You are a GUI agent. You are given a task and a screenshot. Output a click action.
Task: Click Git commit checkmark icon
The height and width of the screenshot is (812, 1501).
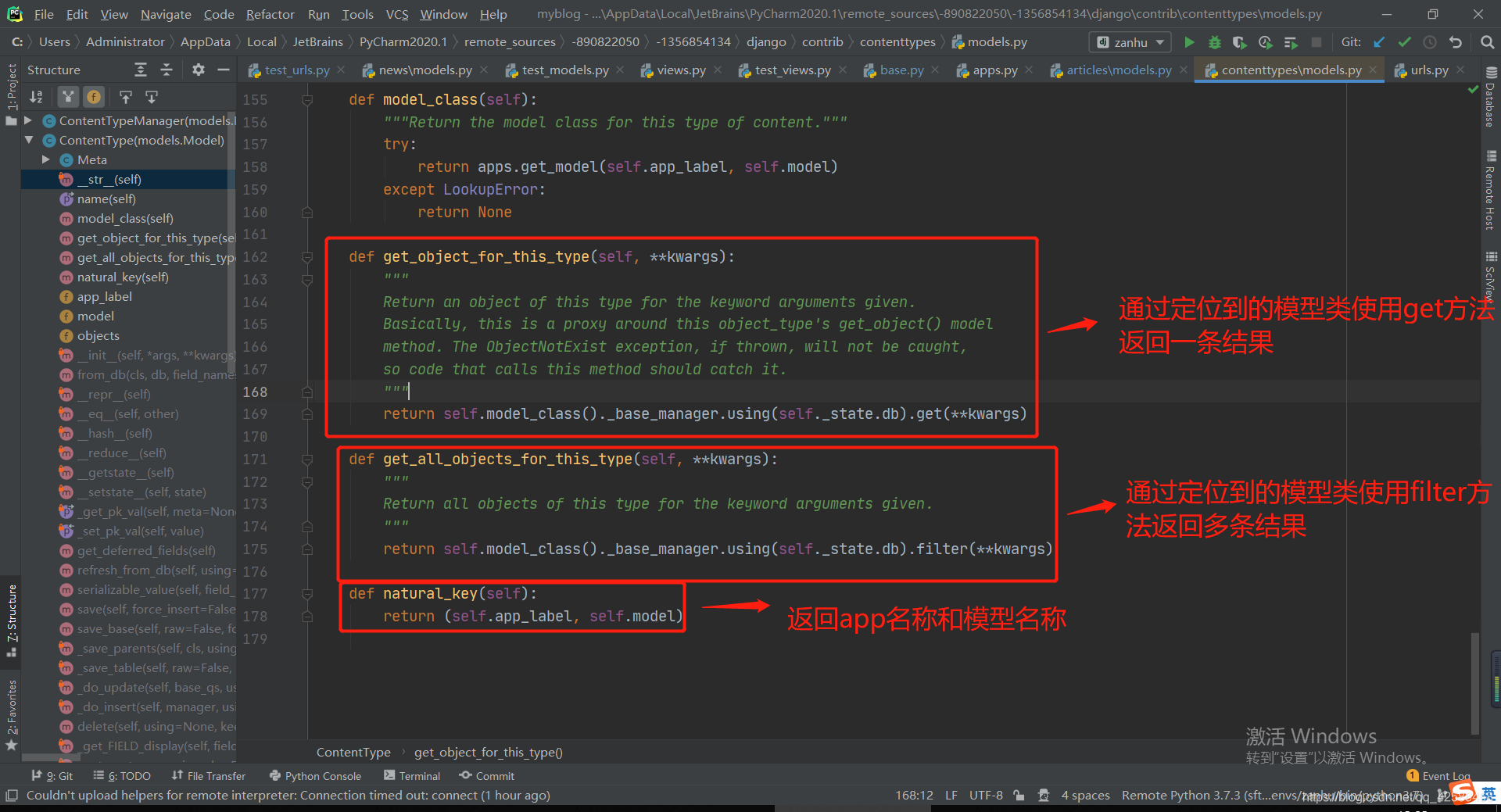coord(1405,42)
